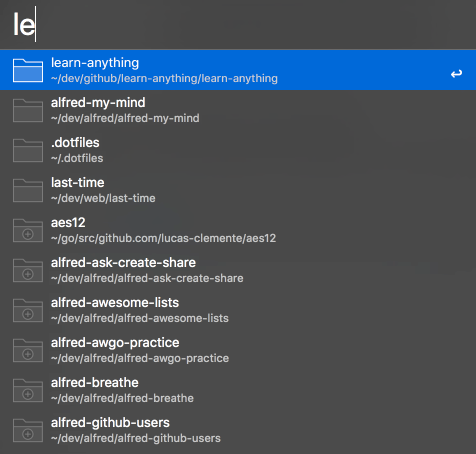Click into the search field containing "le"
The width and height of the screenshot is (476, 454).
[238, 24]
